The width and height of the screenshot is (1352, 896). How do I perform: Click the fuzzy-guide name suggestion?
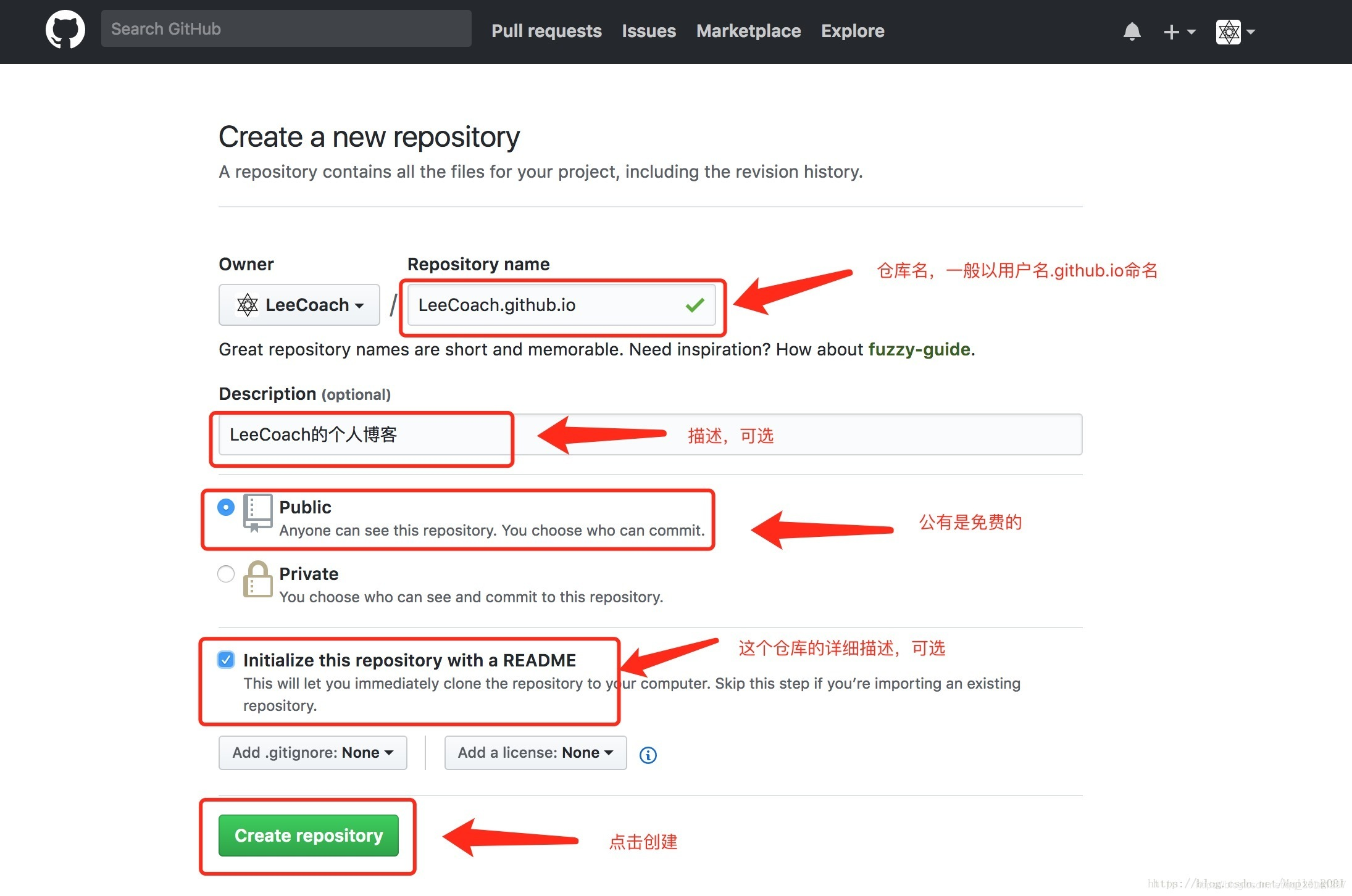pyautogui.click(x=919, y=349)
